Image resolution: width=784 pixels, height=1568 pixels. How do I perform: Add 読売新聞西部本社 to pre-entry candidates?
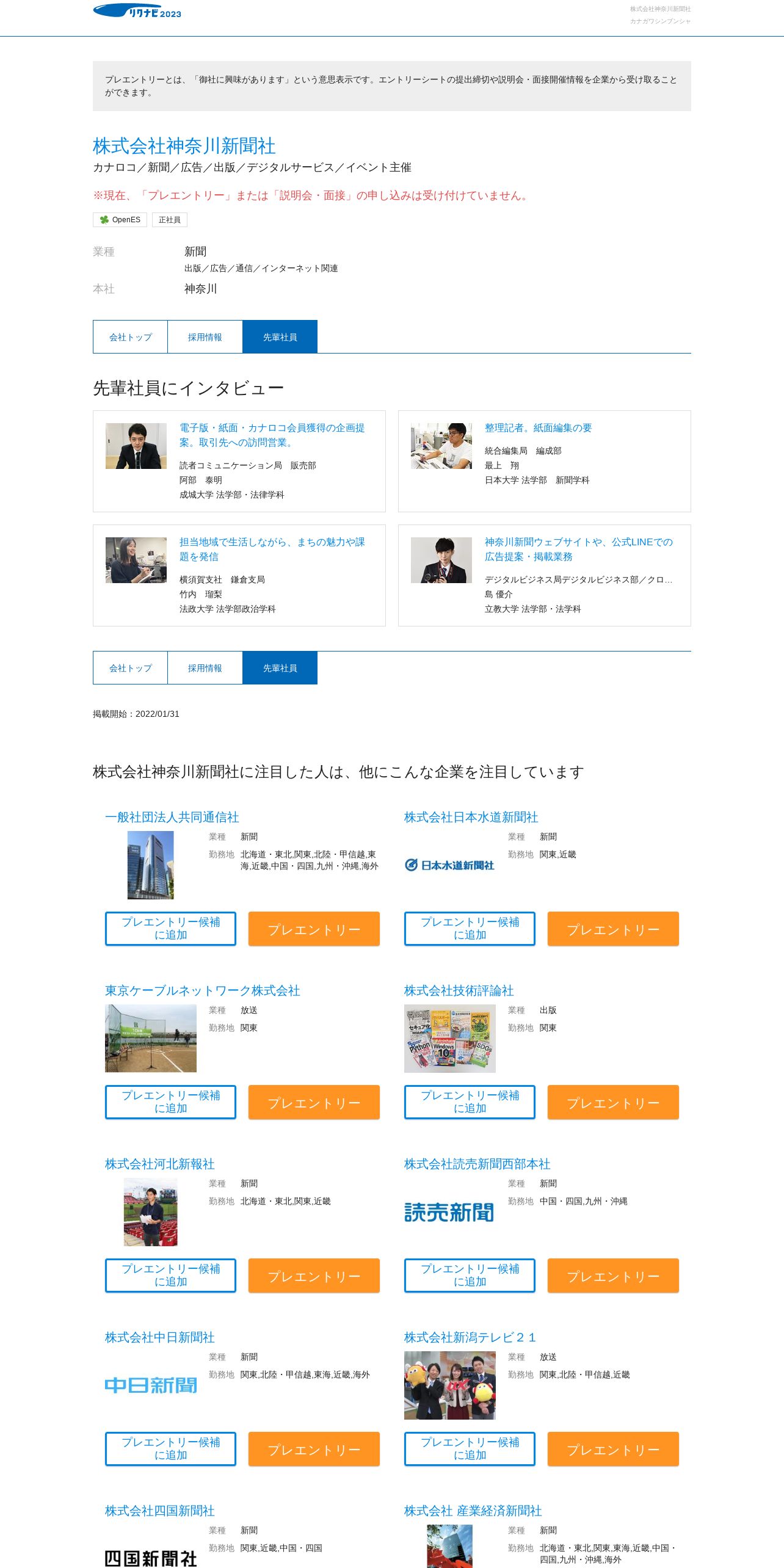[470, 1275]
